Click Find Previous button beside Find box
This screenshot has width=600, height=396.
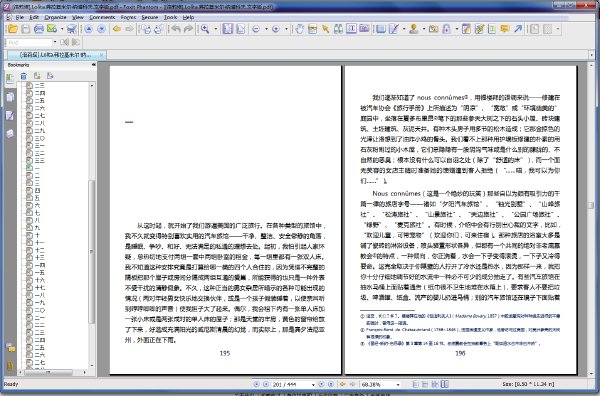[x=65, y=42]
